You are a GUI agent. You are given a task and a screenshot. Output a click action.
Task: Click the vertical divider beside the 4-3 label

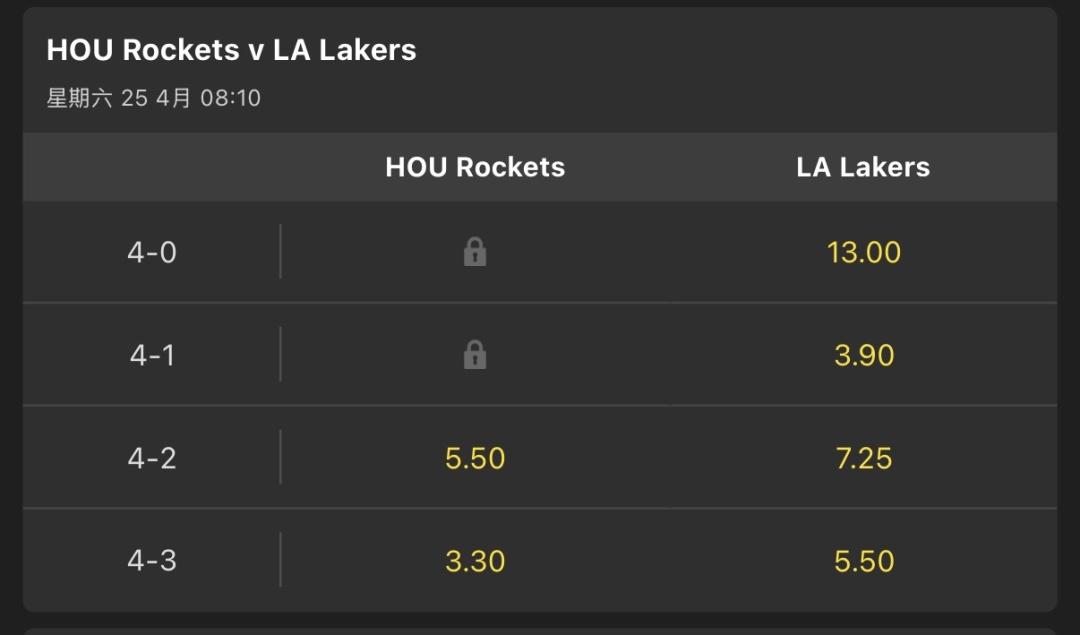tap(280, 561)
